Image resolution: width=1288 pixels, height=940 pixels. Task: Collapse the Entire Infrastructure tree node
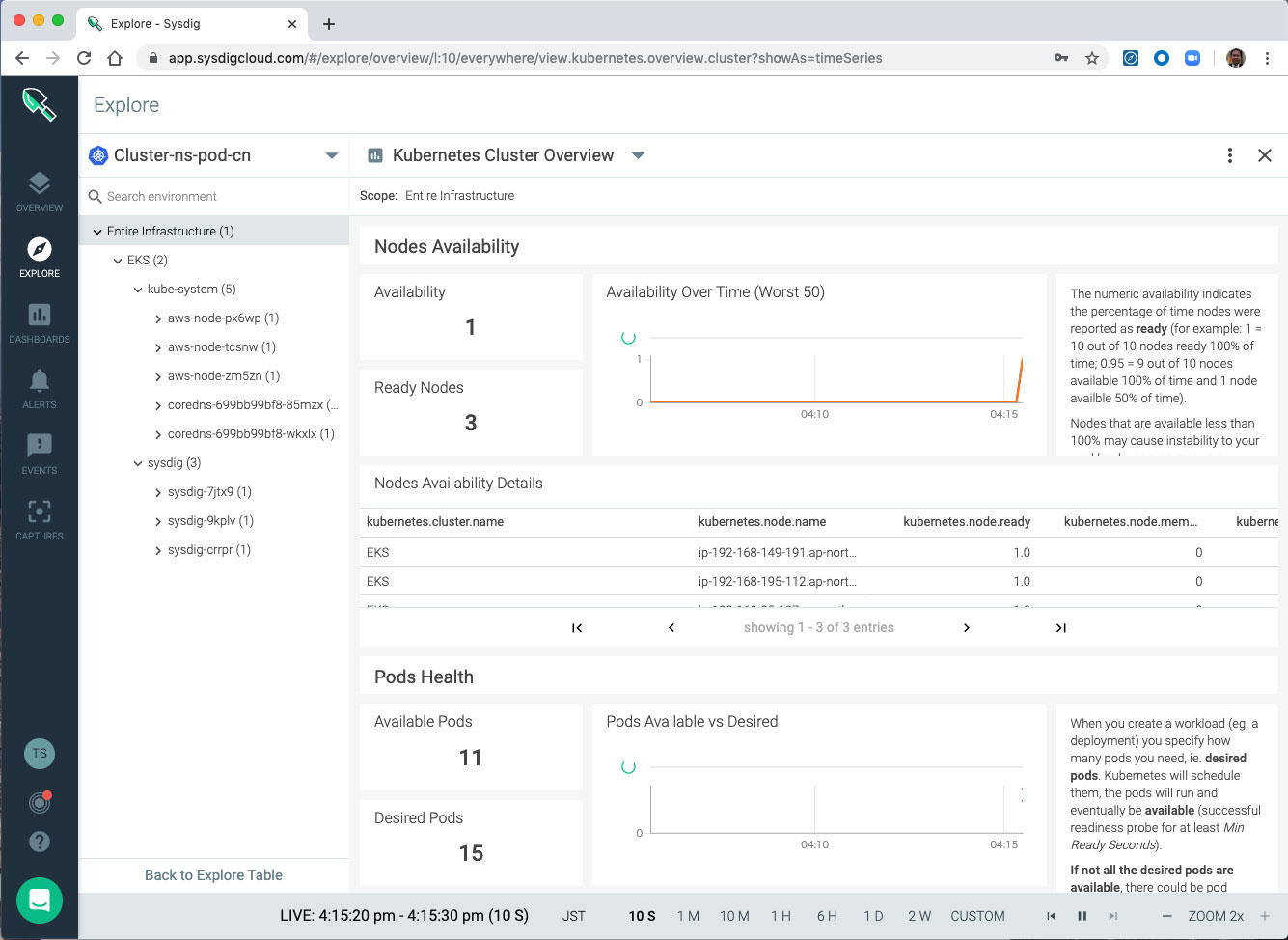pyautogui.click(x=97, y=232)
